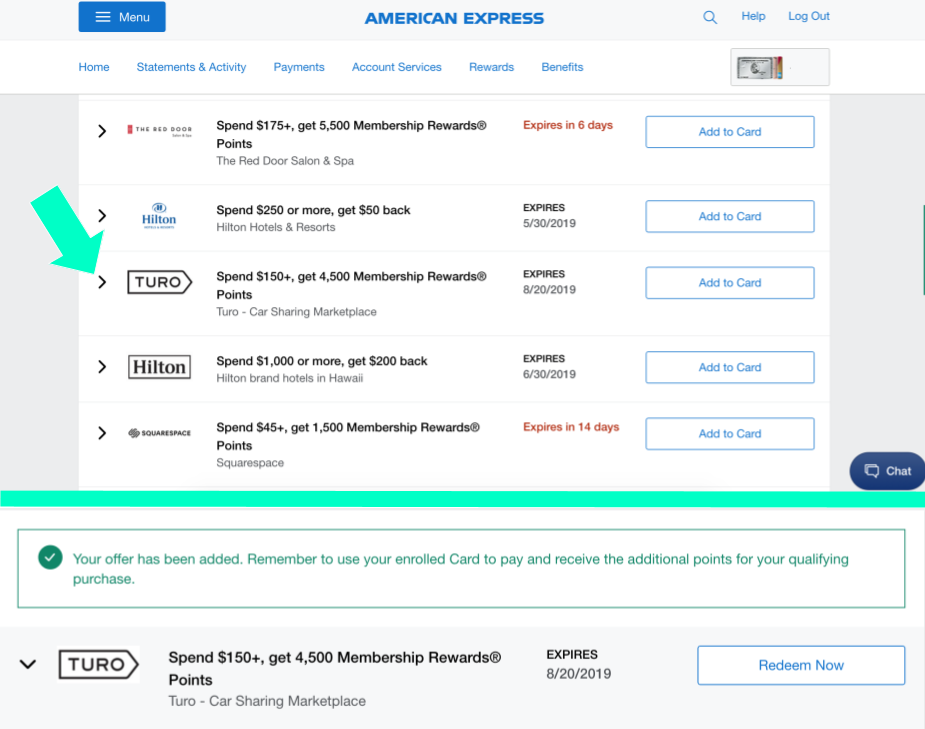Click the Squarespace logo

(x=159, y=433)
